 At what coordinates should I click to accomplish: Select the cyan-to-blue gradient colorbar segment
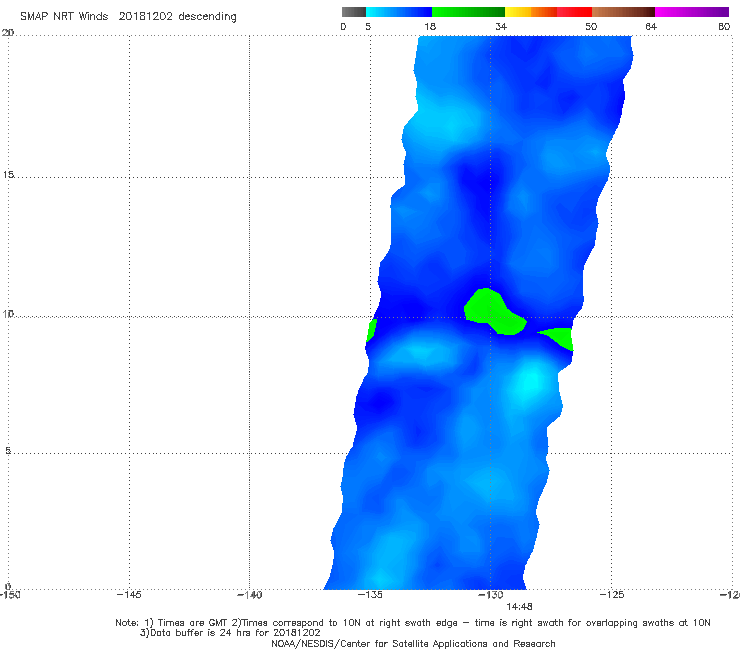399,12
